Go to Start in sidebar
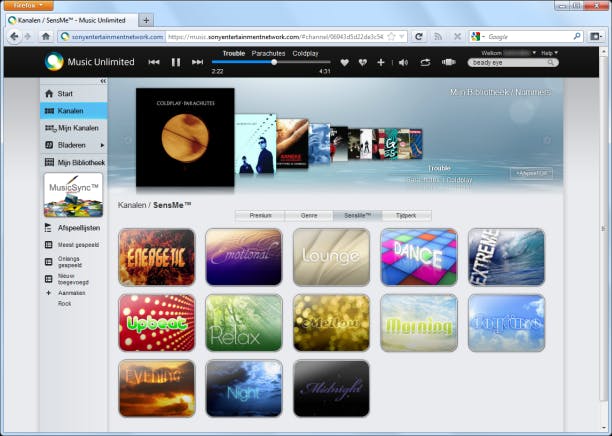This screenshot has width=612, height=436. coord(73,94)
